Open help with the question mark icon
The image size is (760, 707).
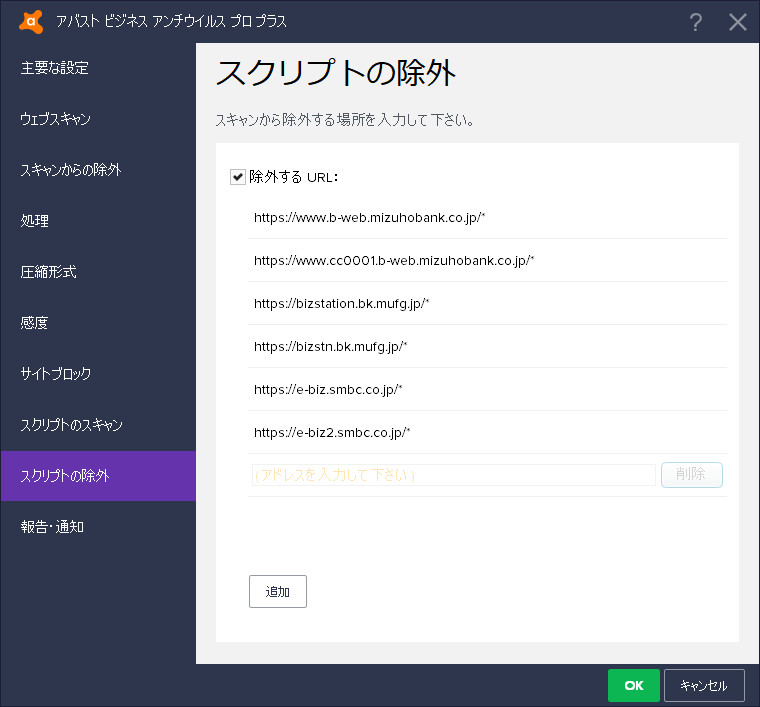click(x=696, y=22)
